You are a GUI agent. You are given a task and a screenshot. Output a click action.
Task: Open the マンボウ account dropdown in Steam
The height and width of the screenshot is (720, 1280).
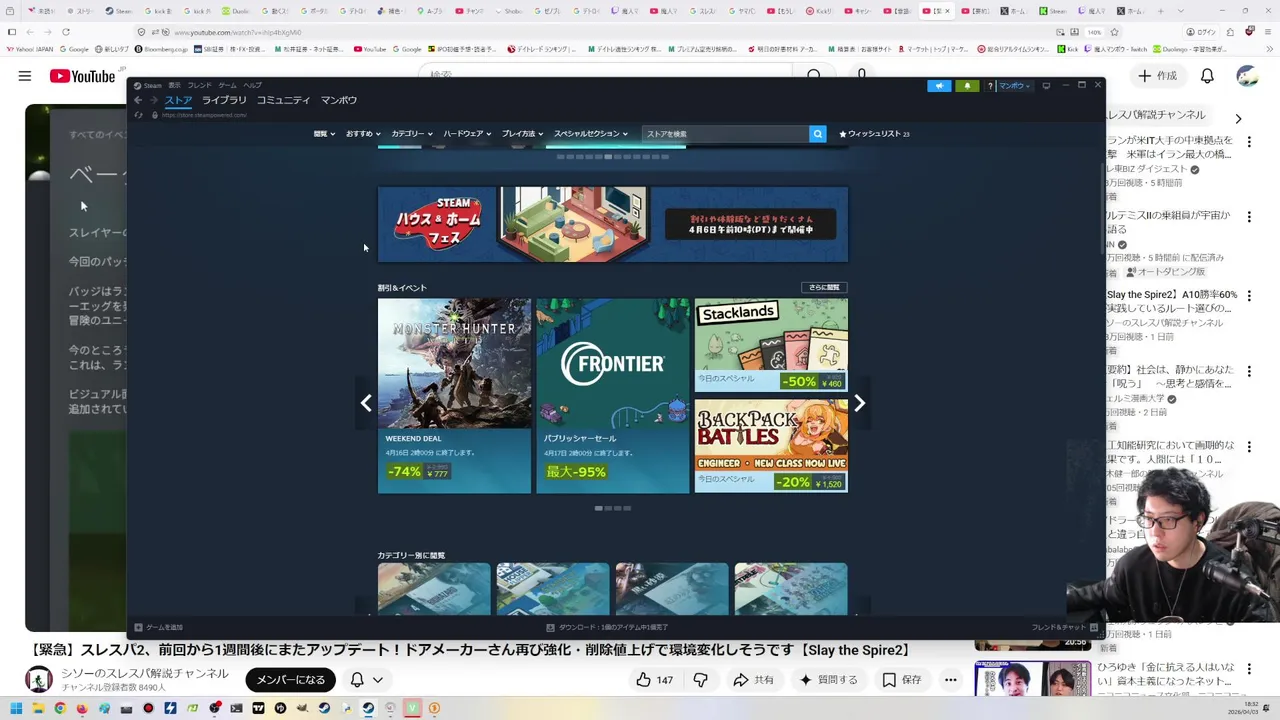click(x=1014, y=86)
